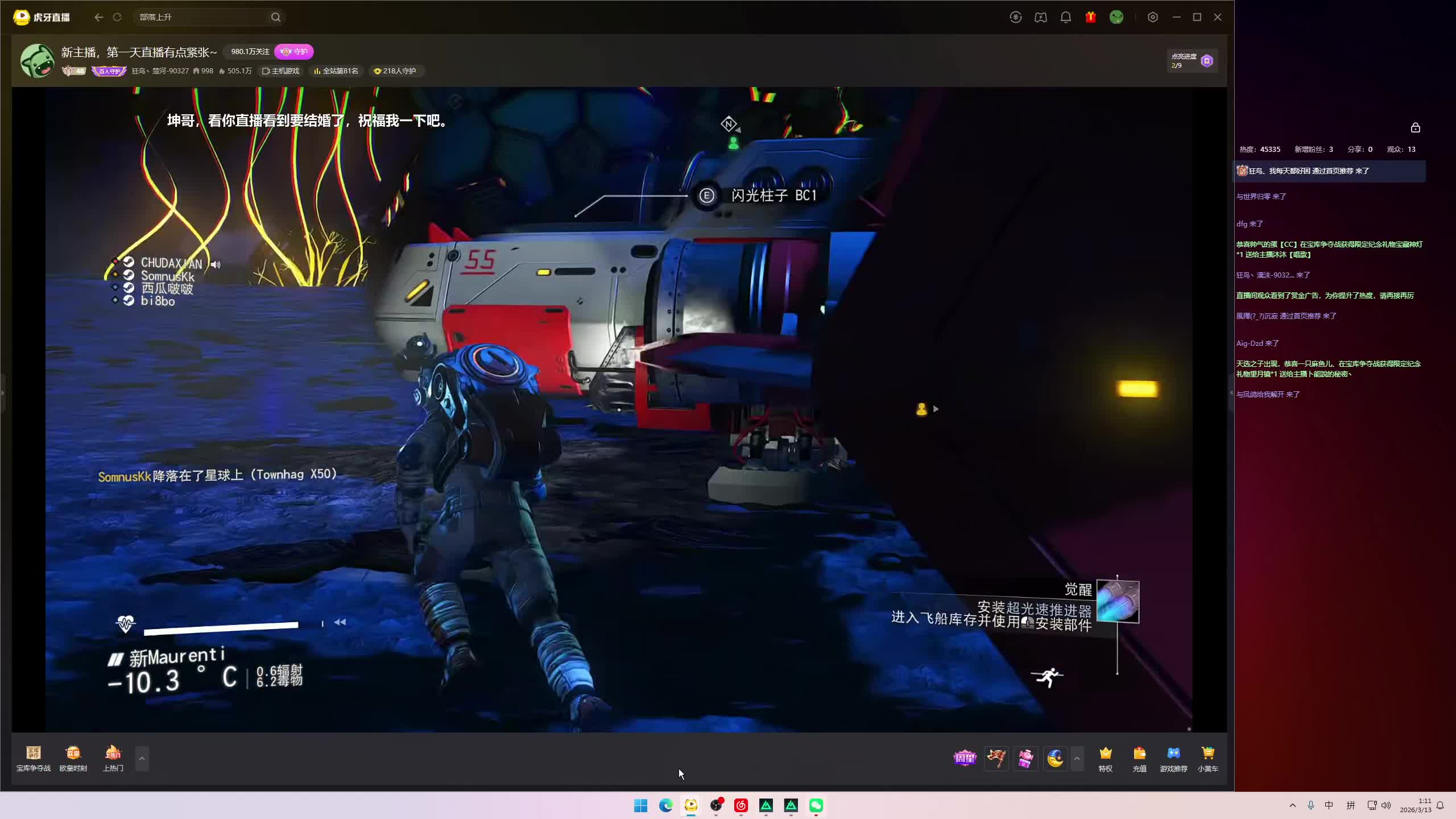Open the 全站第81名 ranking tag

pos(336,71)
